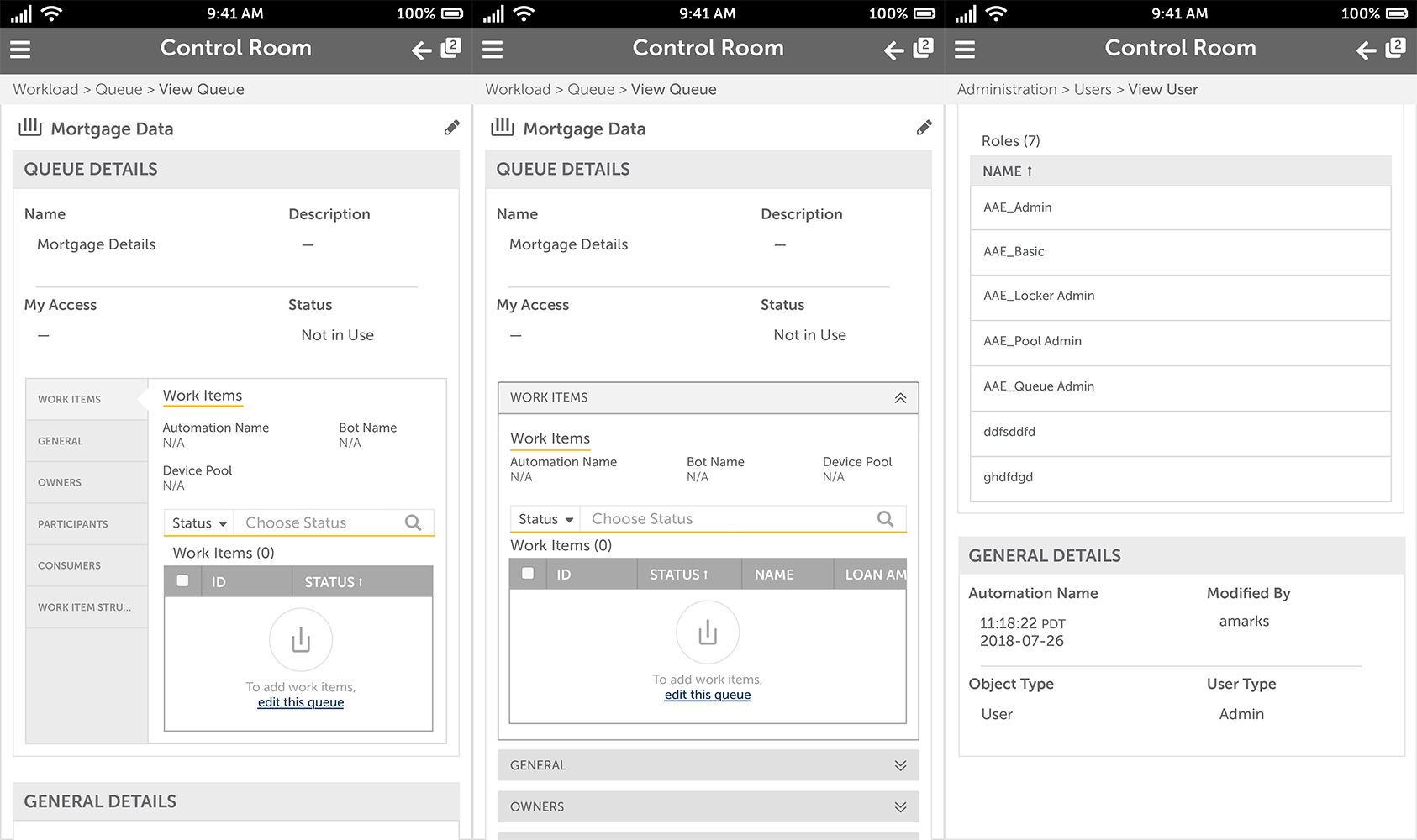Click 'edit this queue' link in the left panel

coord(301,702)
